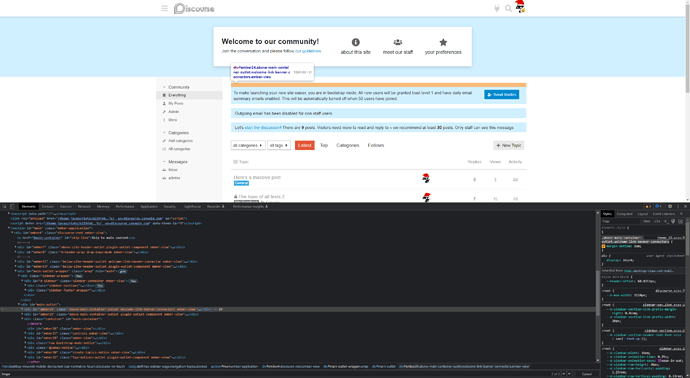Viewport: 690px width, 378px height.
Task: Open 'The topic of all tests 2'
Action: (x=261, y=197)
